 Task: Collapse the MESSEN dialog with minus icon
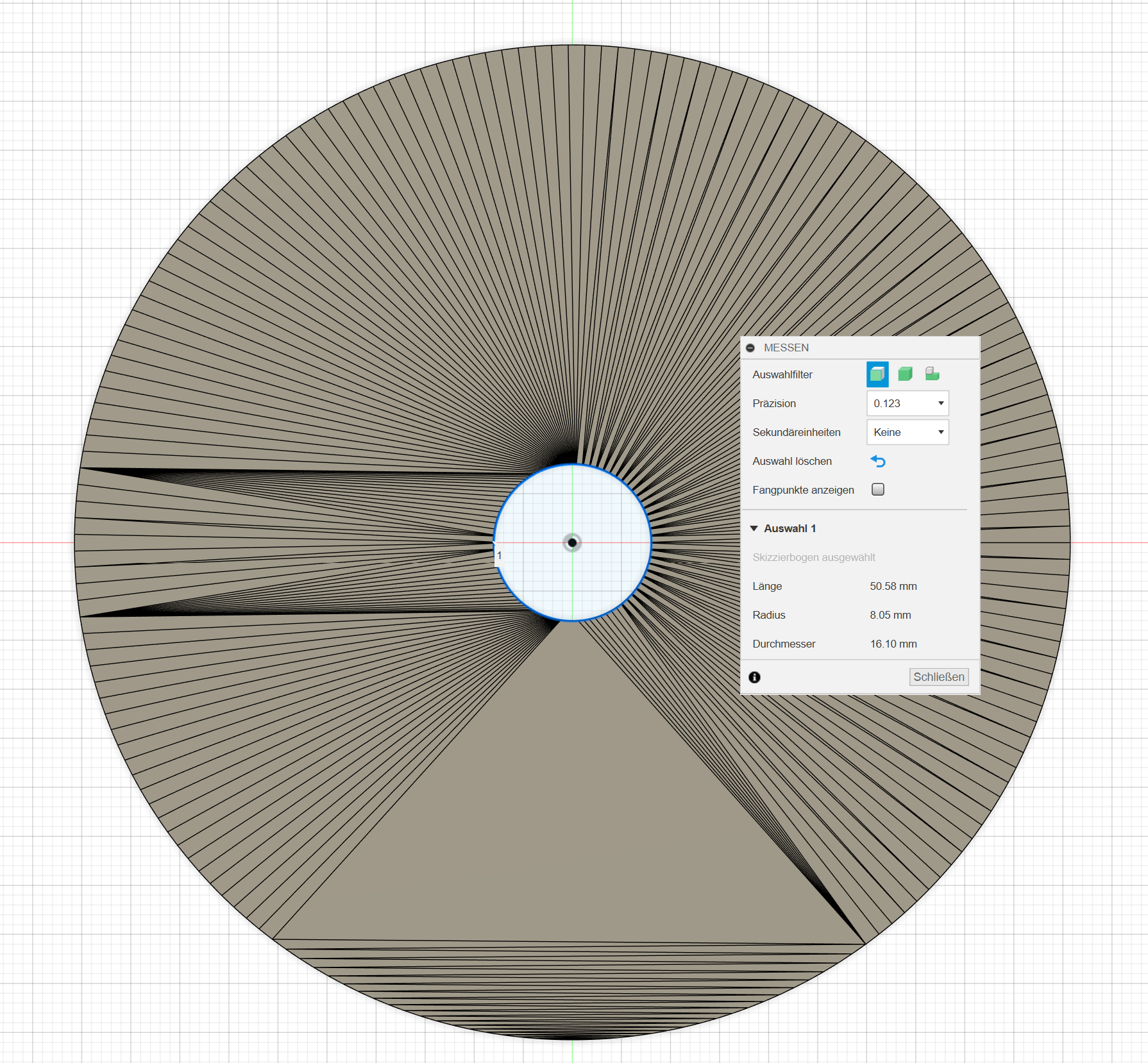click(750, 348)
